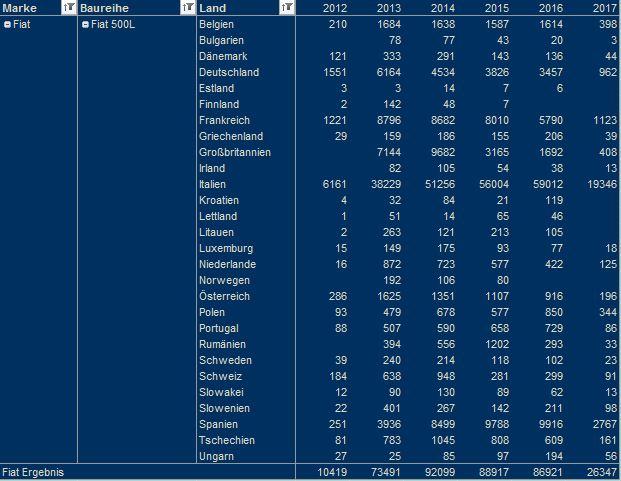Select the 2017 column header

605,8
